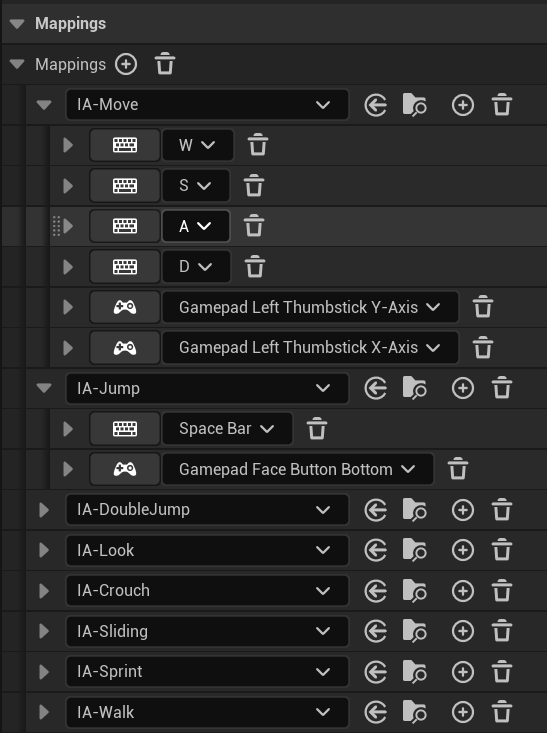Expand the IA-Walk mapping group
547x733 pixels.
(44, 712)
